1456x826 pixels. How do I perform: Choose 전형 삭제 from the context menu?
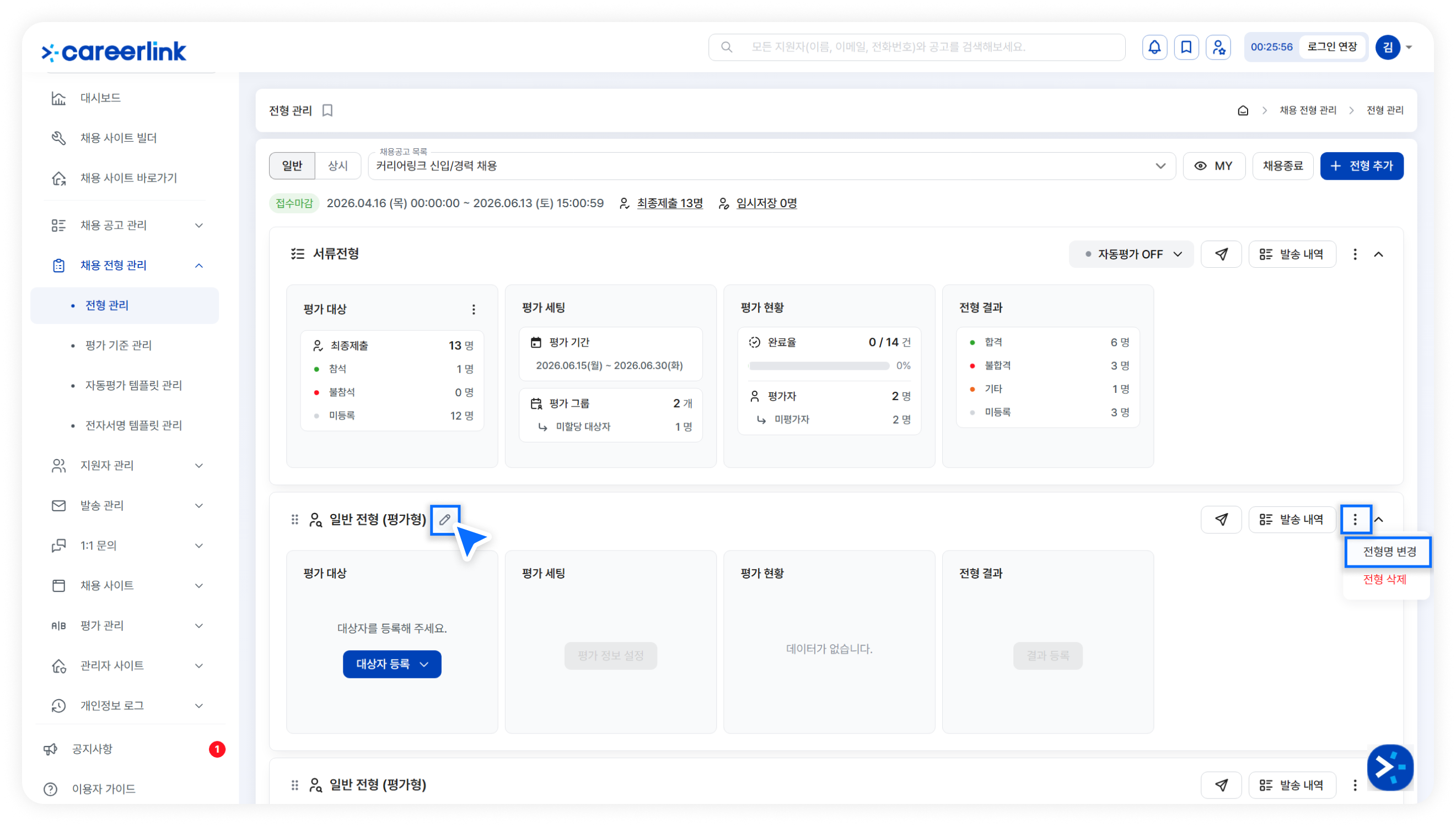pos(1384,579)
